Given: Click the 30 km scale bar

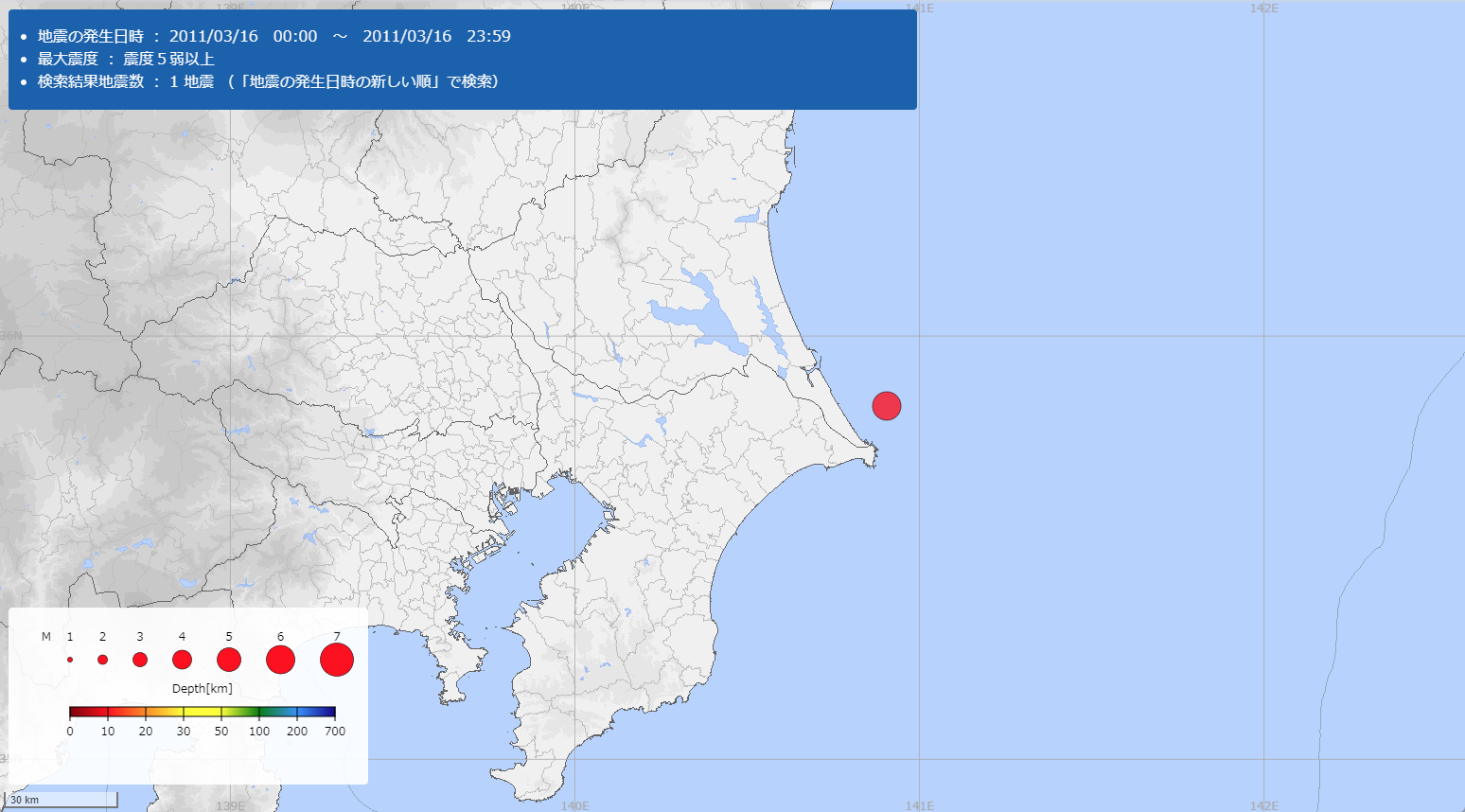Looking at the screenshot, I should (61, 800).
